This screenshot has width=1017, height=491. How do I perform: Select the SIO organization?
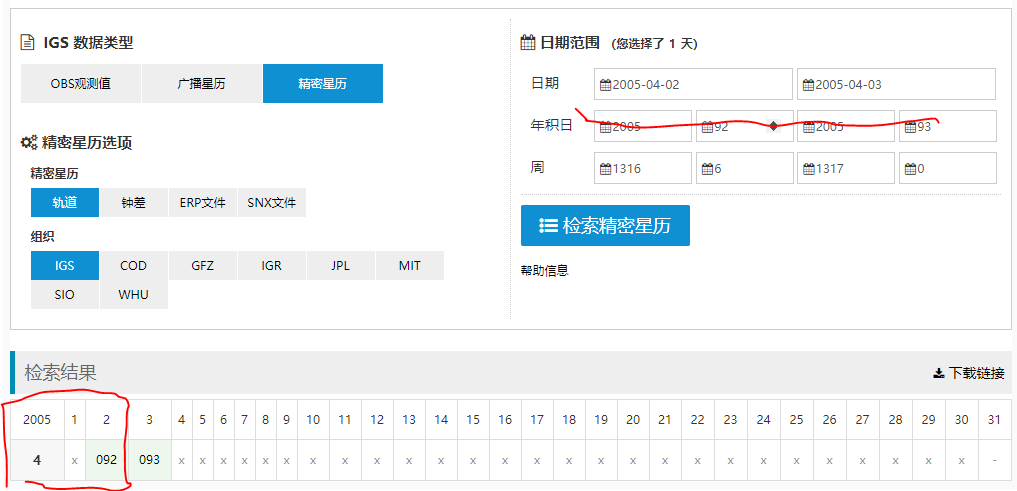point(65,294)
